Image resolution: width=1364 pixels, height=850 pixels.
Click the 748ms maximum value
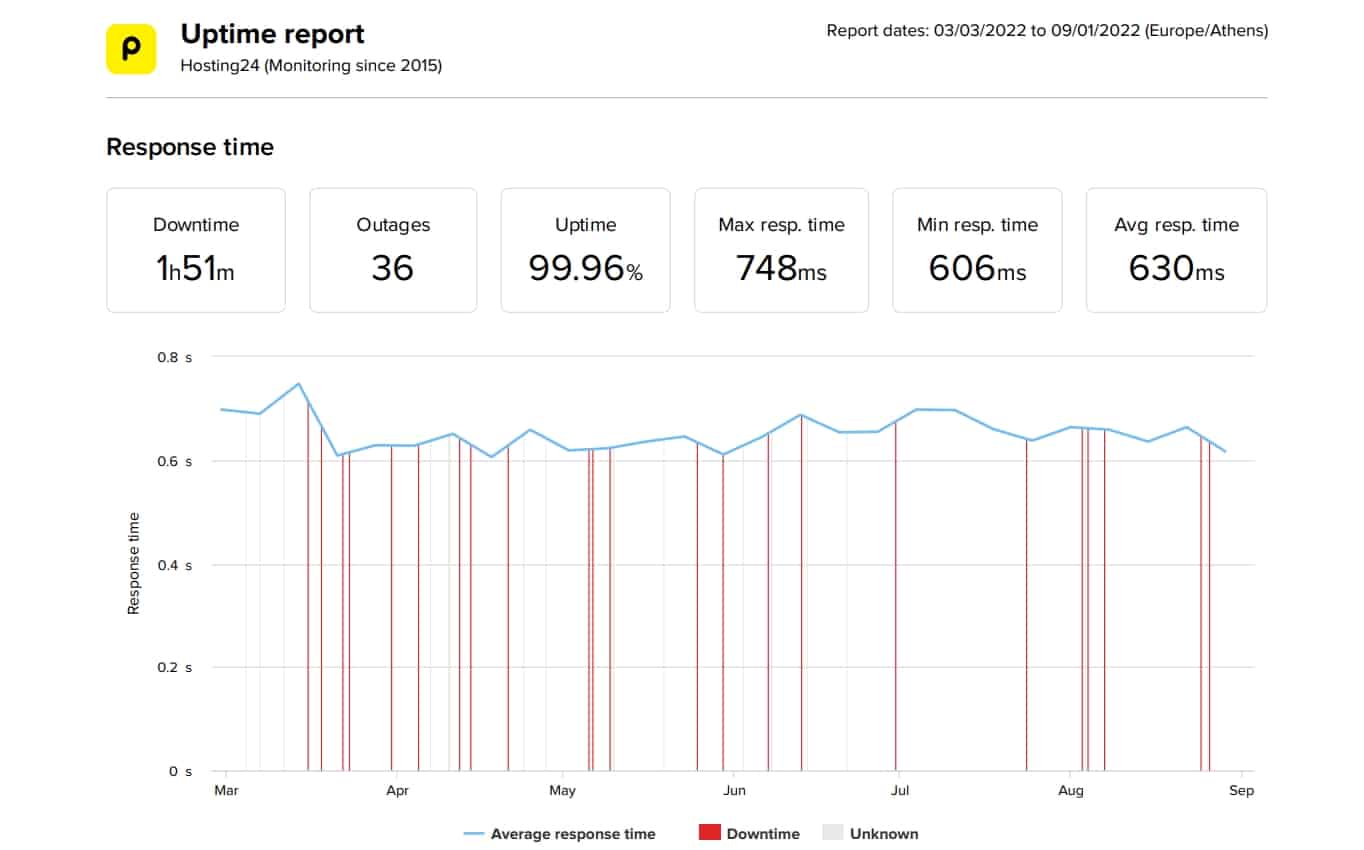(781, 268)
